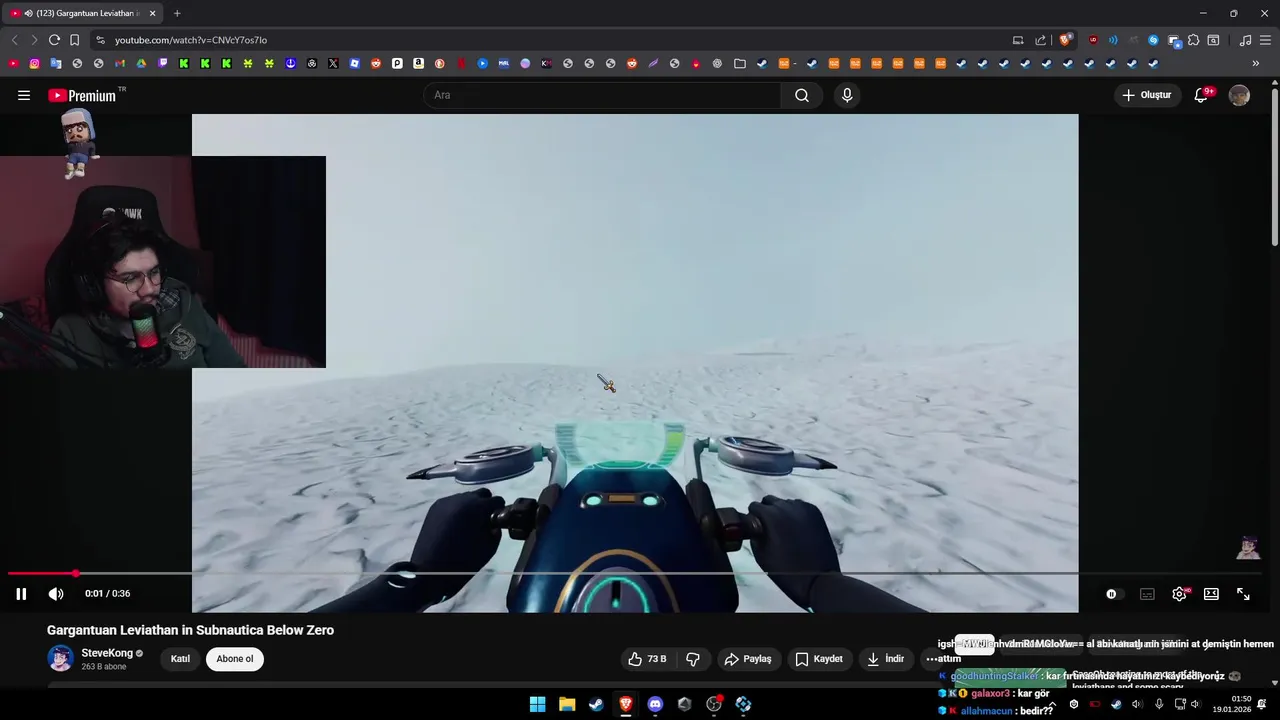The width and height of the screenshot is (1280, 720).
Task: Download the video with İndir
Action: 885,659
